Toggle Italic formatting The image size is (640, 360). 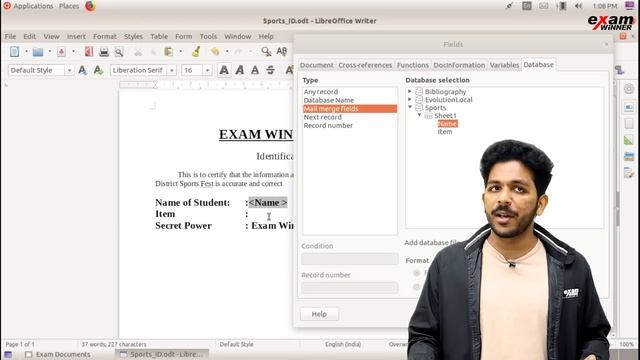(240, 70)
